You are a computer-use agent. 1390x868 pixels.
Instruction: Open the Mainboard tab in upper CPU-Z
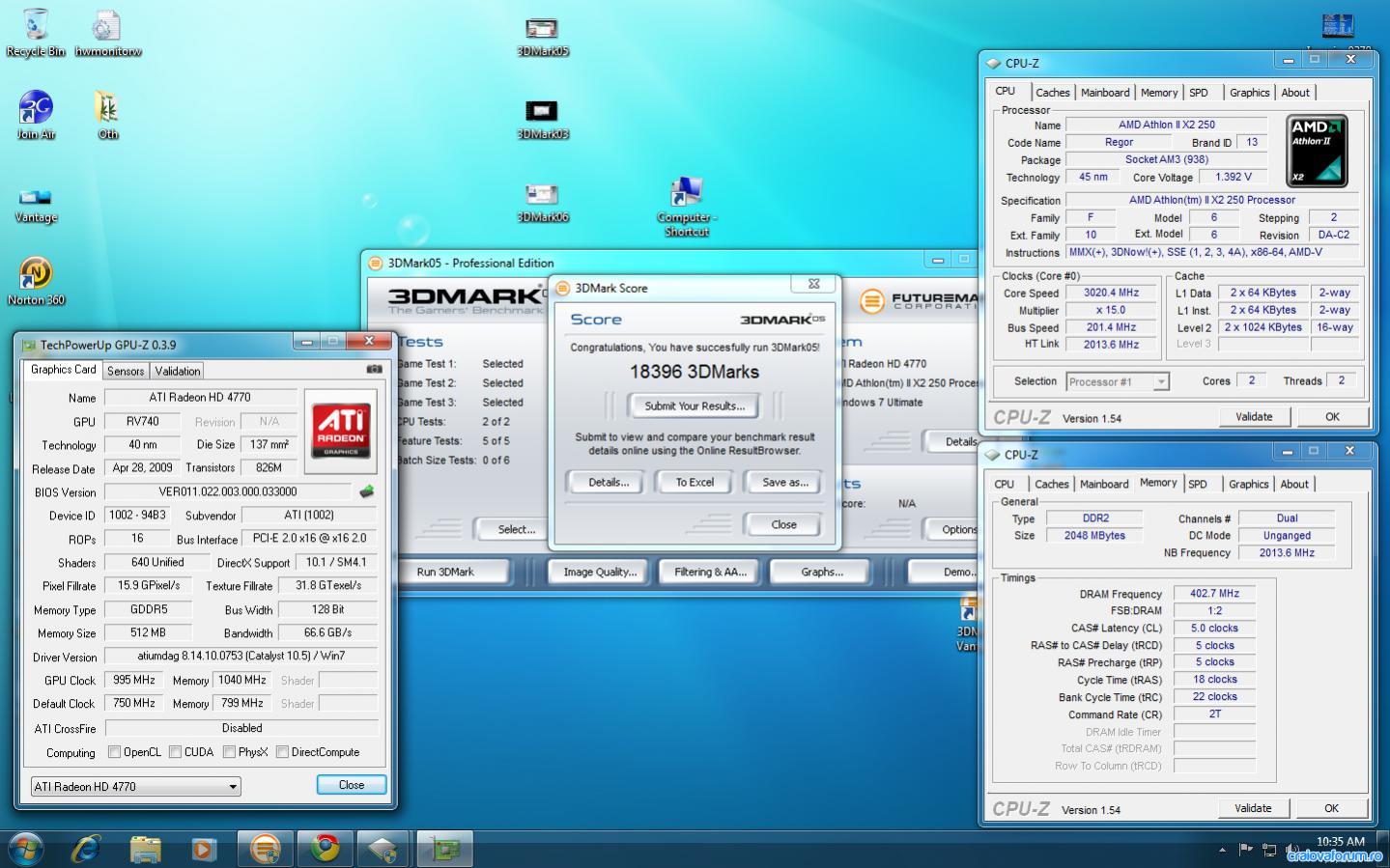pos(1105,93)
